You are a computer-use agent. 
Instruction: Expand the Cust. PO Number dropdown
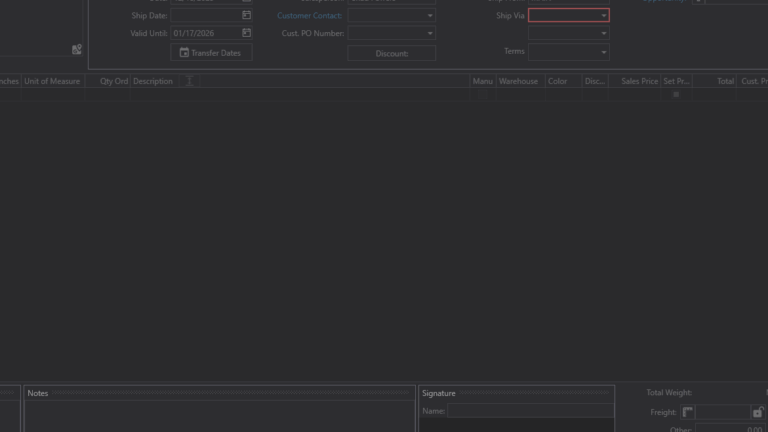pyautogui.click(x=430, y=33)
